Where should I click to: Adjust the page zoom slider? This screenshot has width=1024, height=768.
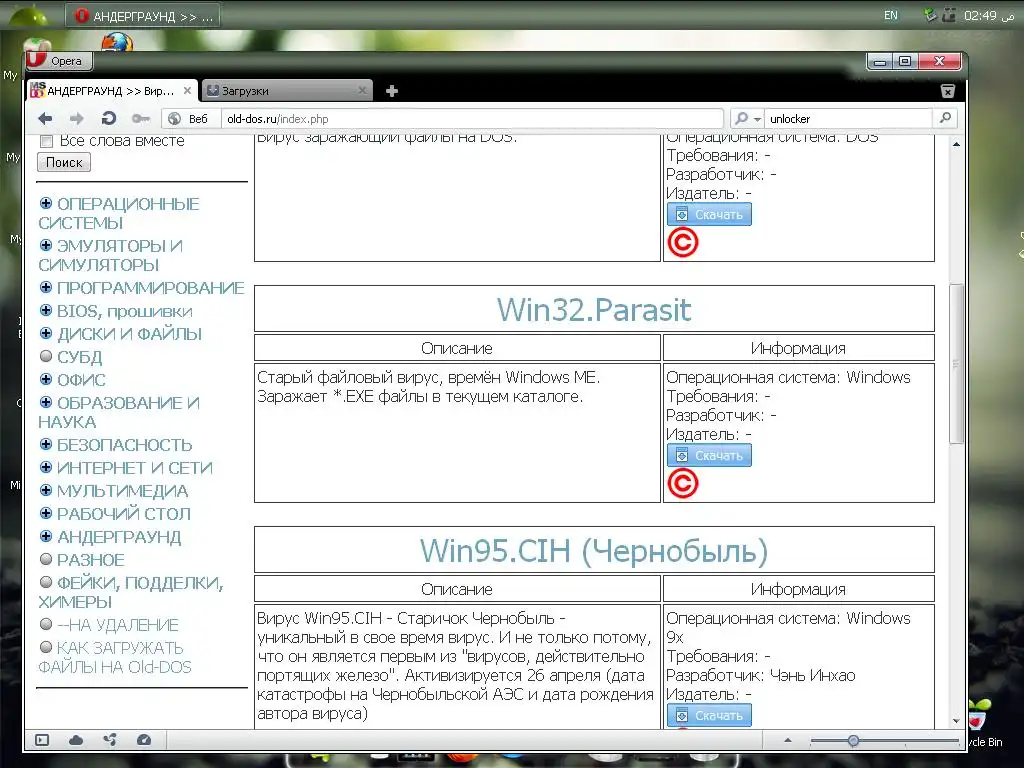pos(854,741)
